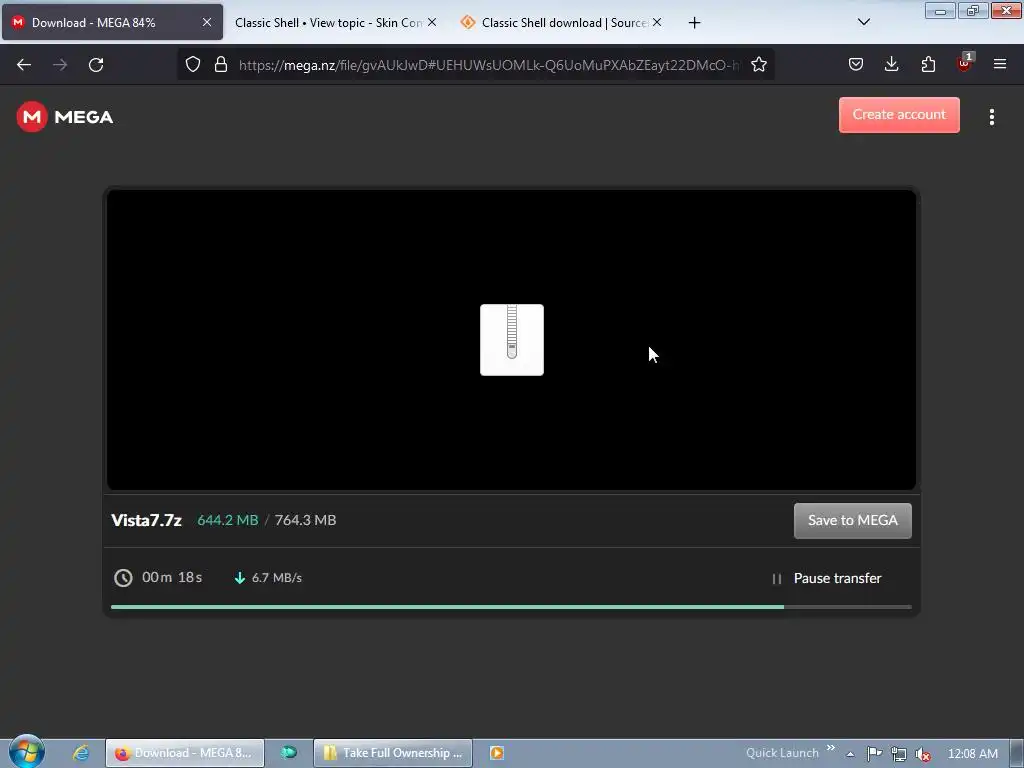The height and width of the screenshot is (768, 1024).
Task: Open the browser downloads panel
Action: [x=891, y=64]
